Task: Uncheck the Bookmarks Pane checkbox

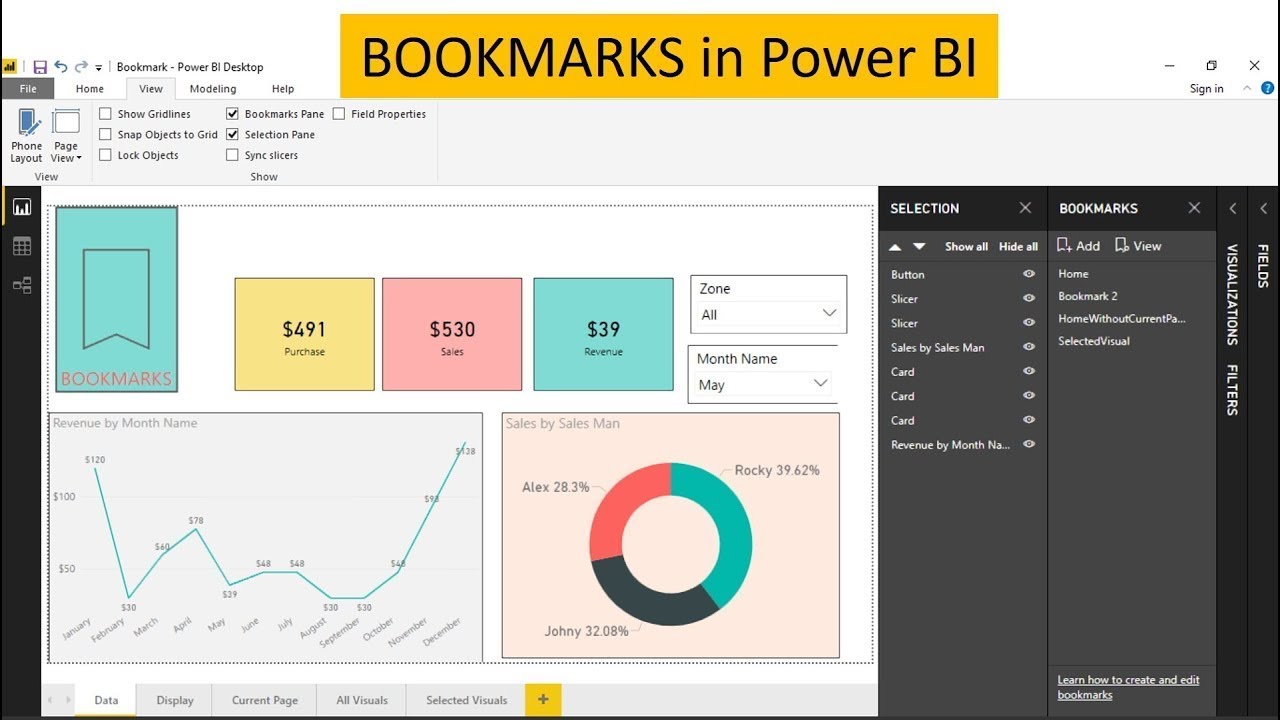Action: click(x=232, y=114)
